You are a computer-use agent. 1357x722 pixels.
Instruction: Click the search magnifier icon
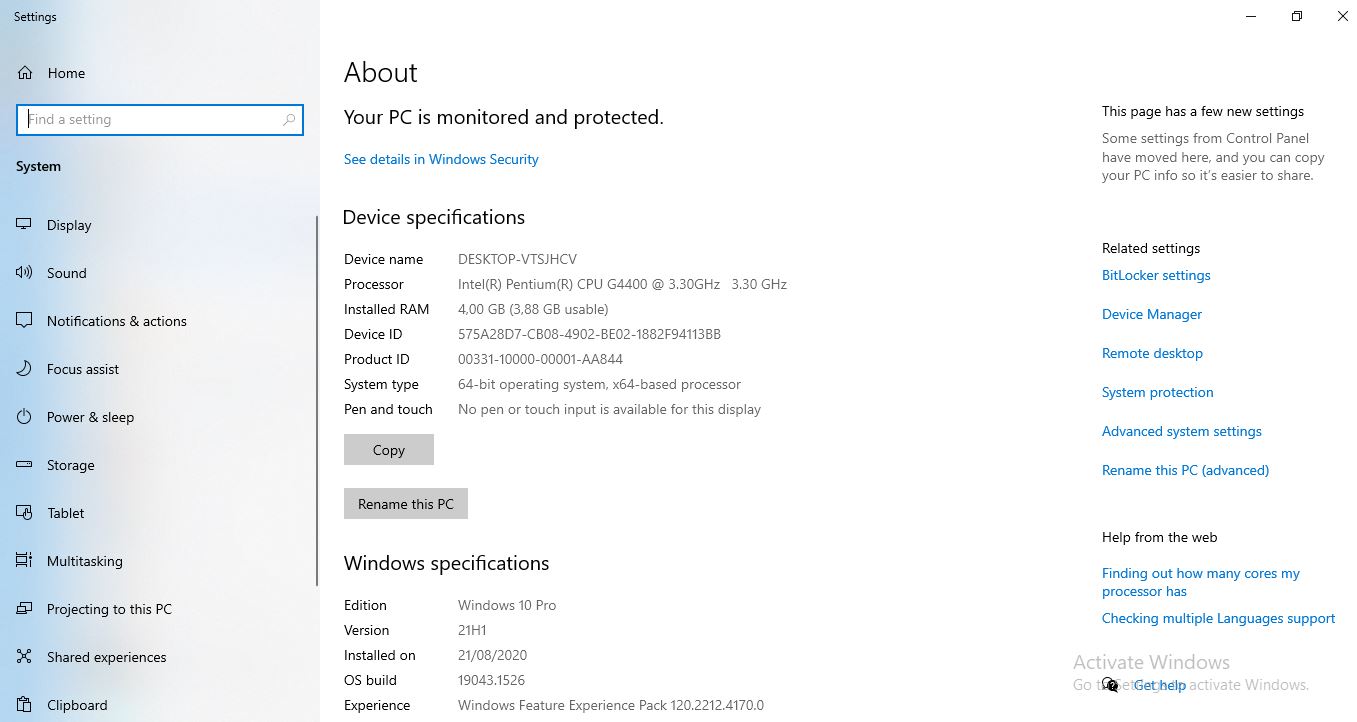coord(289,120)
